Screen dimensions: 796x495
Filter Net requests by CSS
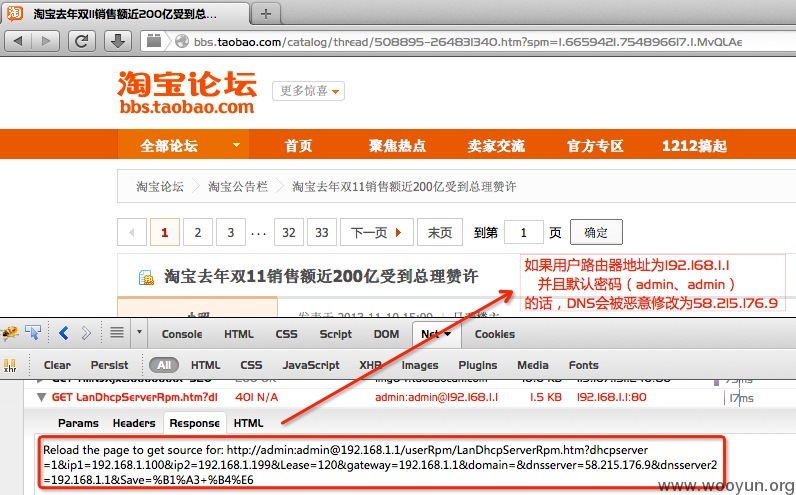coord(251,365)
